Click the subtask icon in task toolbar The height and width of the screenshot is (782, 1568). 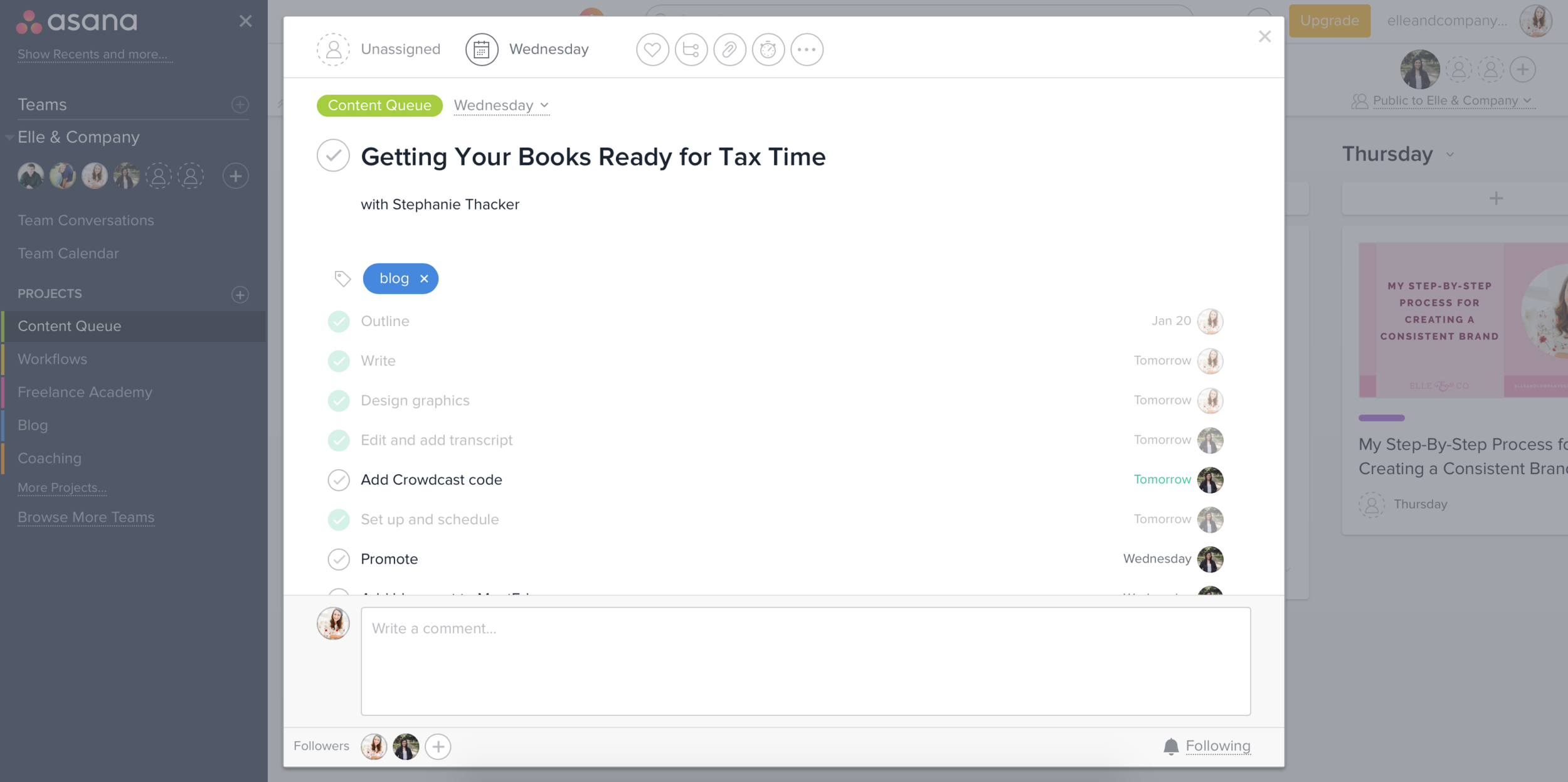click(691, 50)
